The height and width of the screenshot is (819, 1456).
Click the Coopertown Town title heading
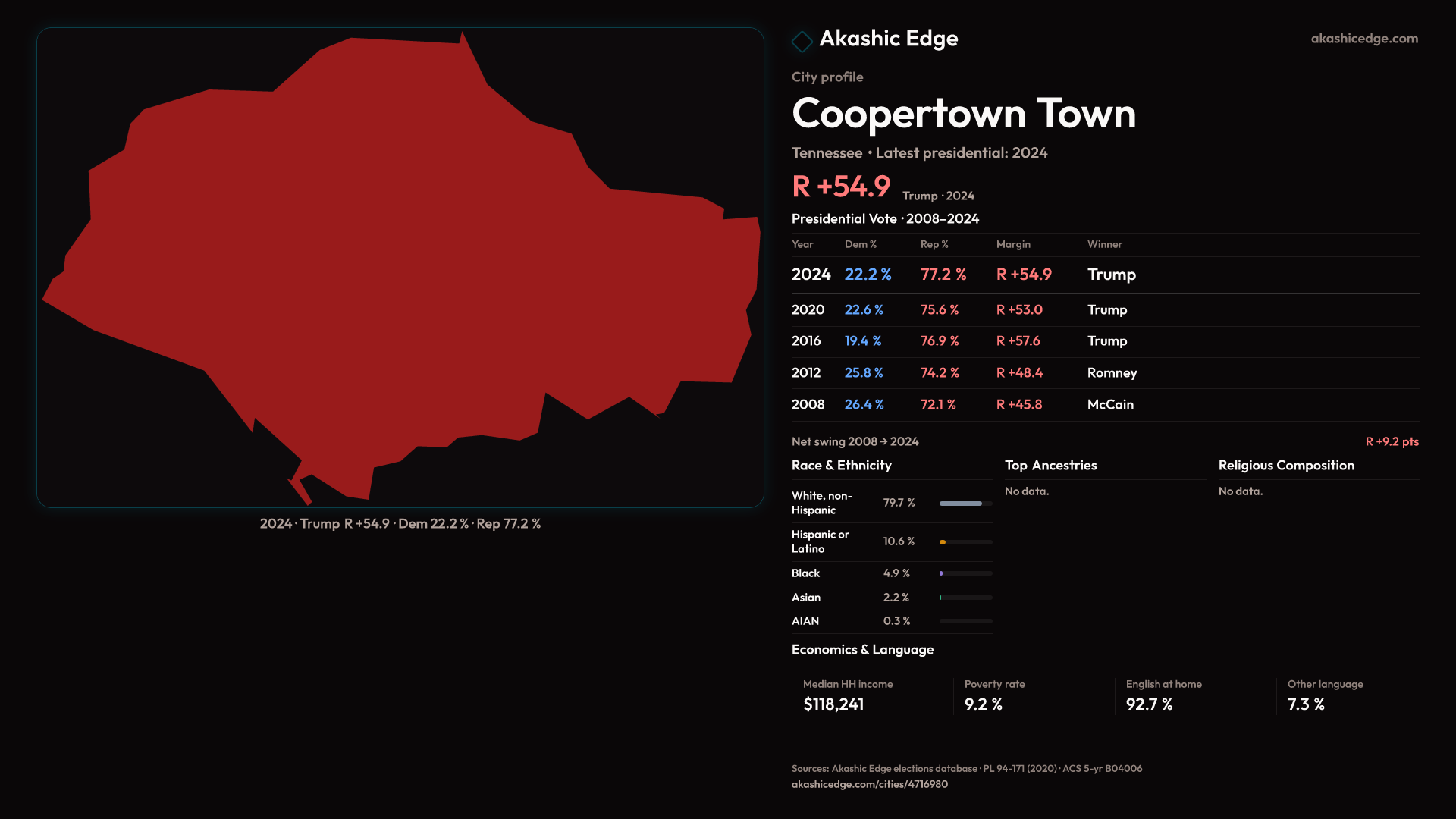(x=963, y=114)
